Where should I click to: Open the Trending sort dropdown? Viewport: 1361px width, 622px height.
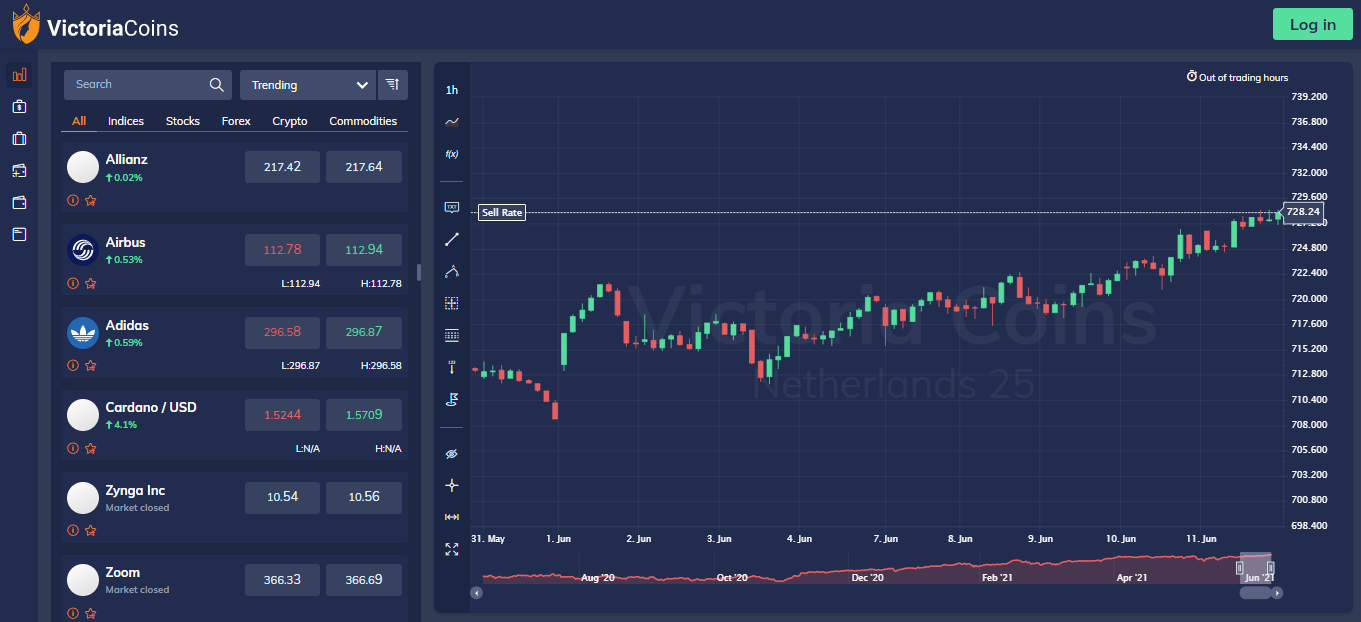tap(308, 85)
